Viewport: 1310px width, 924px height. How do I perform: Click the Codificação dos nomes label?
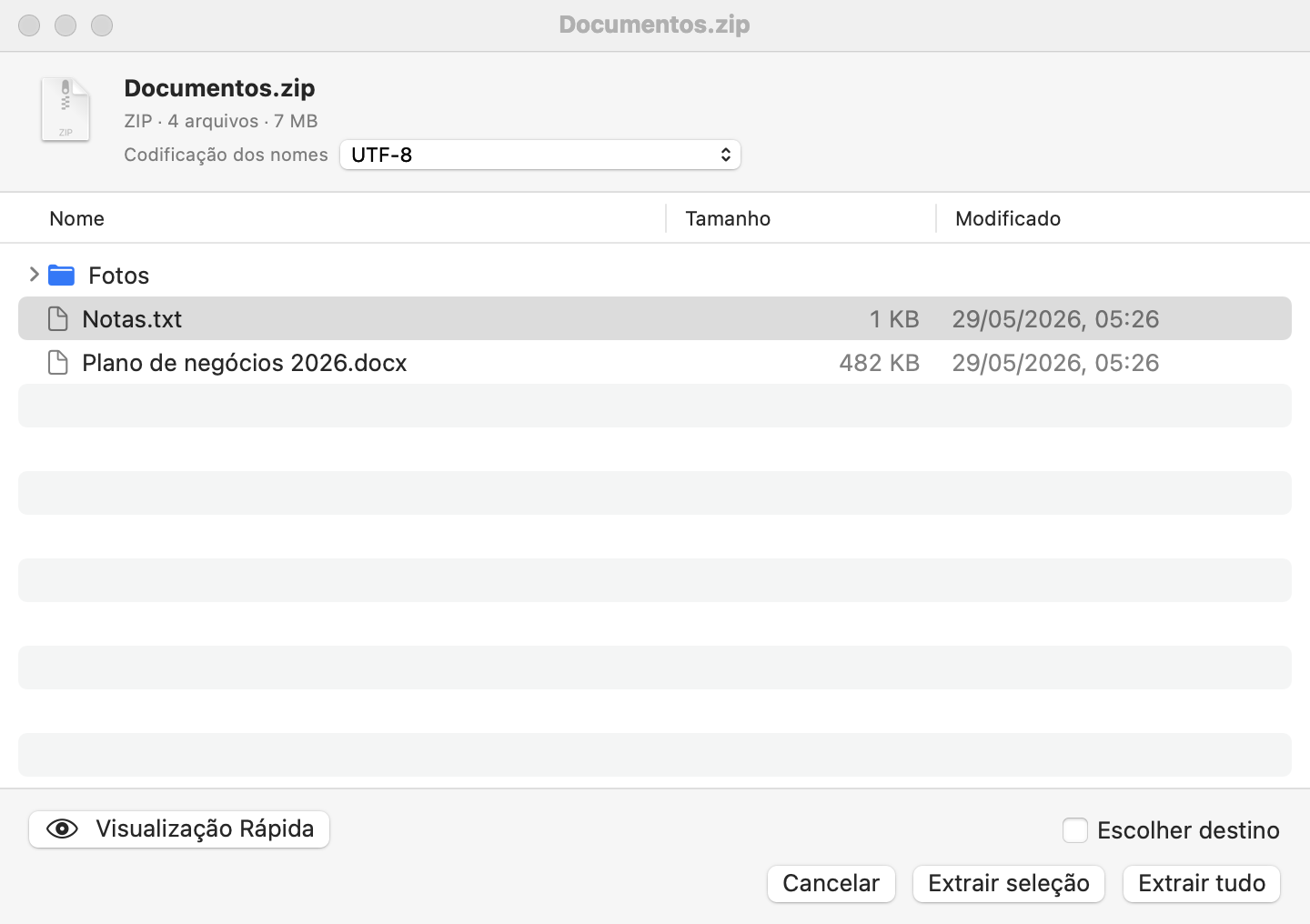226,155
